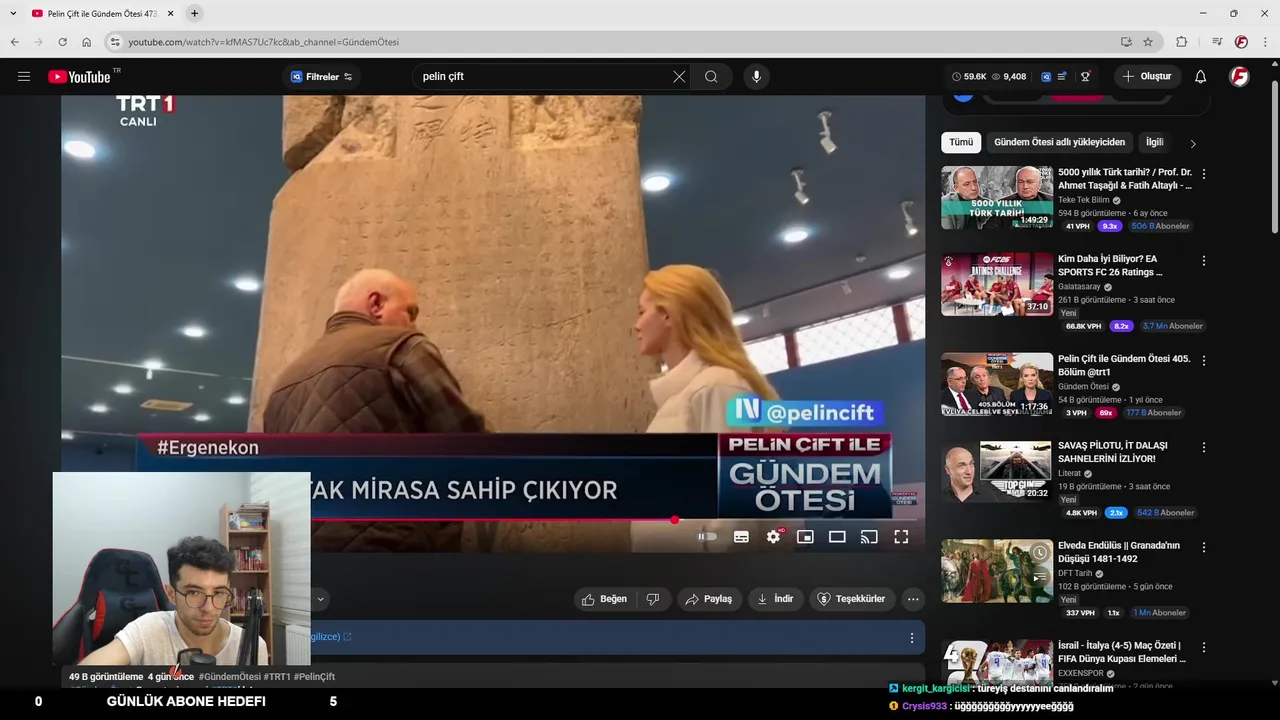
Task: Open the notifications bell
Action: (1201, 77)
